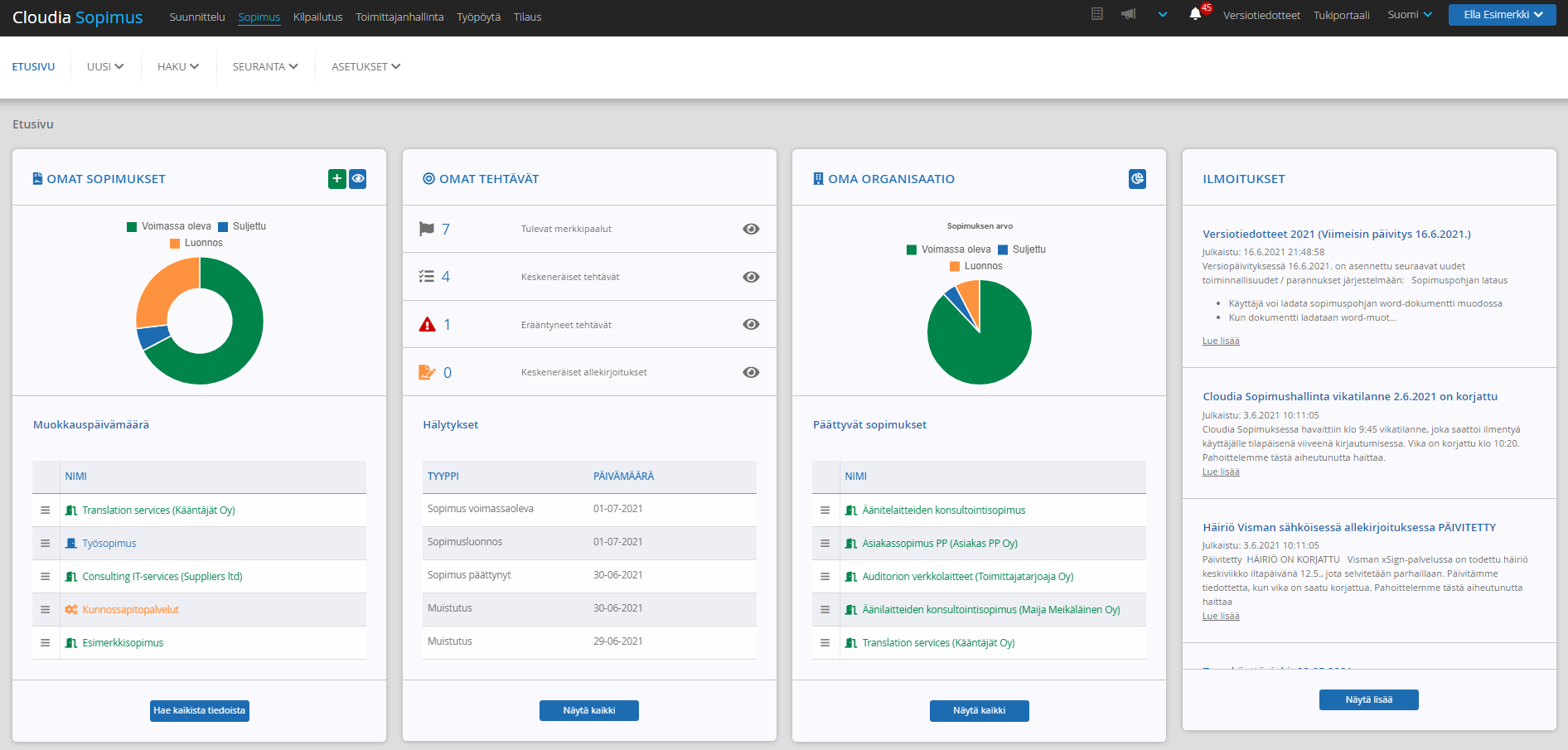
Task: Click the pie chart icon in Oma organisaatio header
Action: point(1137,178)
